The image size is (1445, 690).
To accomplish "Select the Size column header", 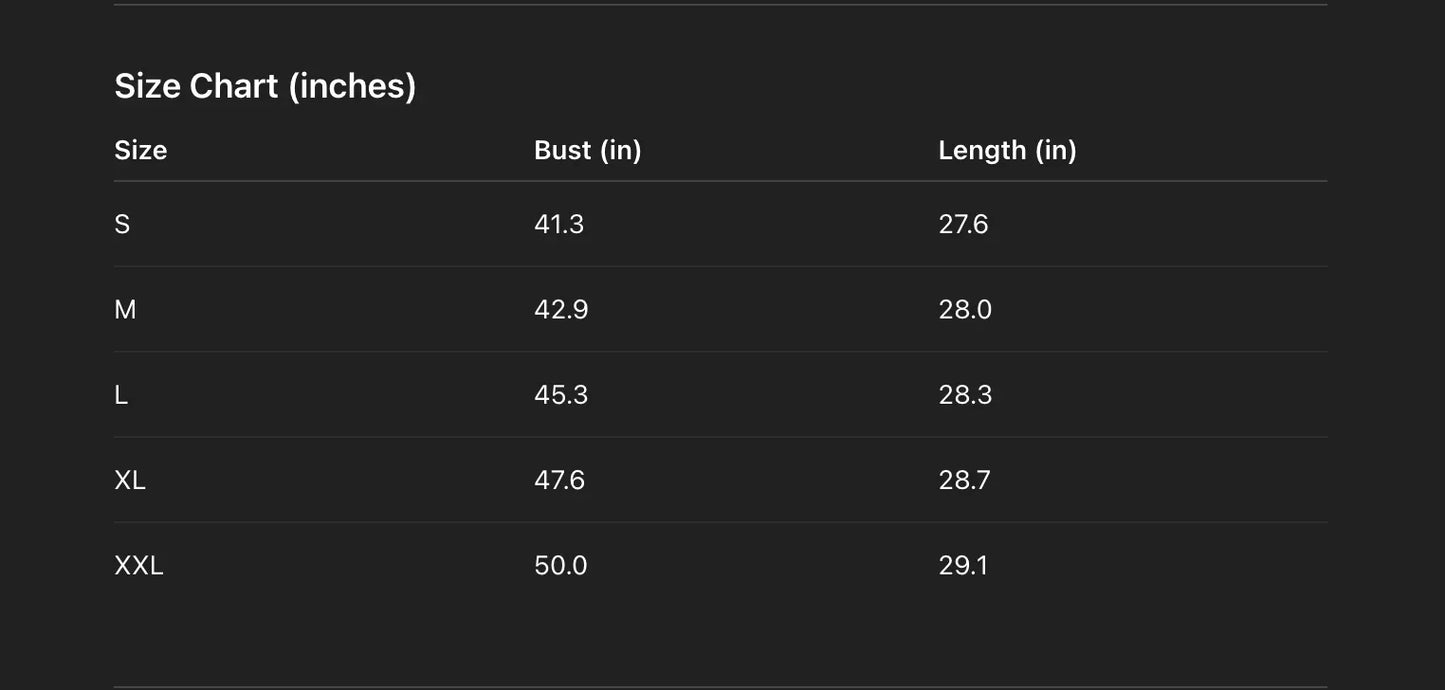I will point(141,150).
